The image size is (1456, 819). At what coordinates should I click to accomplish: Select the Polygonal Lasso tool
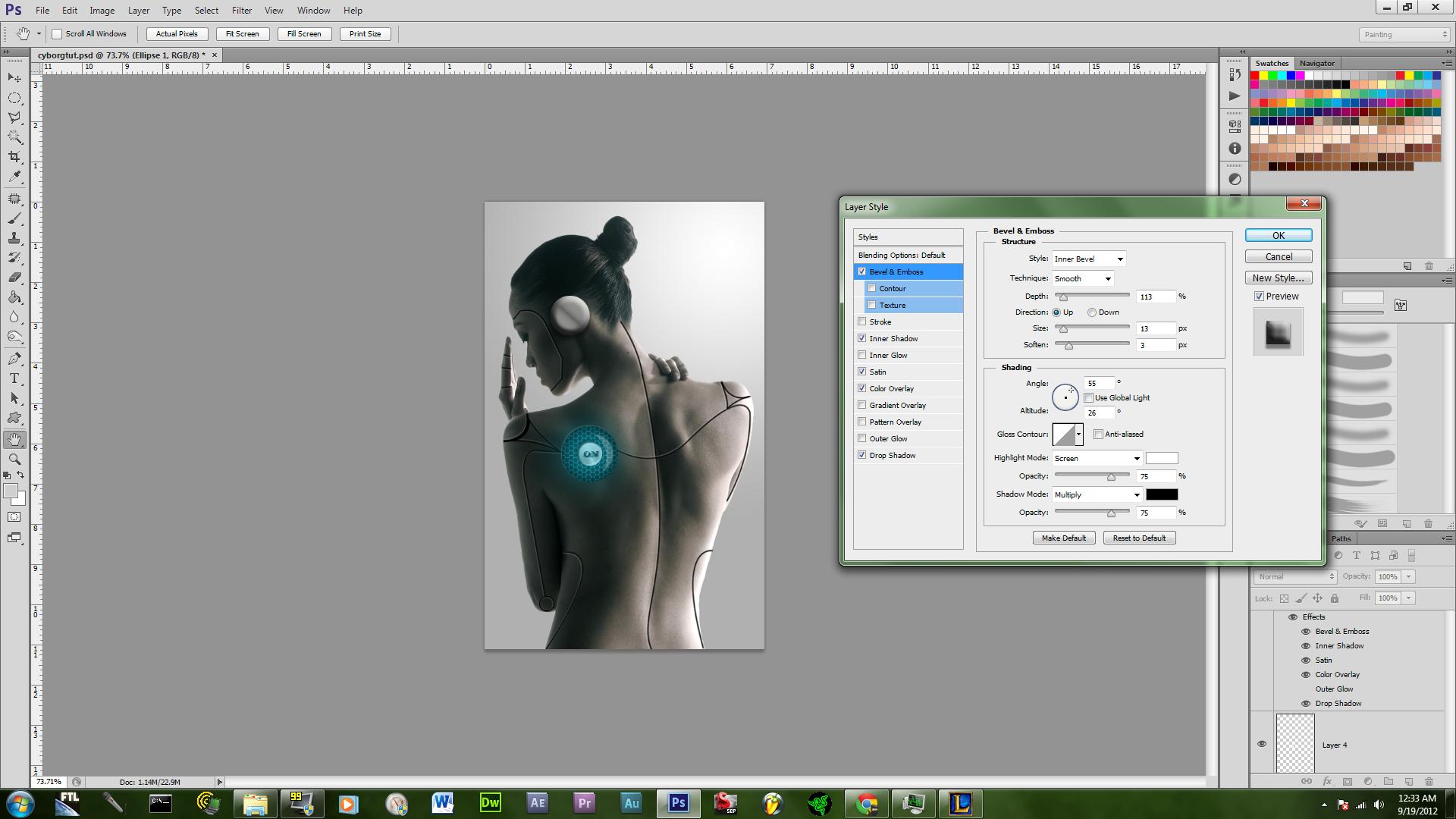(x=14, y=118)
